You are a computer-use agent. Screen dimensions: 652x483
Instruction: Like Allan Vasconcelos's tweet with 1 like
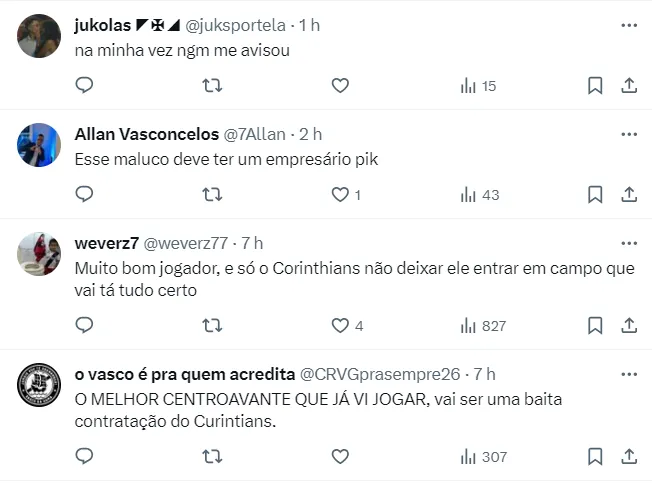pos(340,195)
